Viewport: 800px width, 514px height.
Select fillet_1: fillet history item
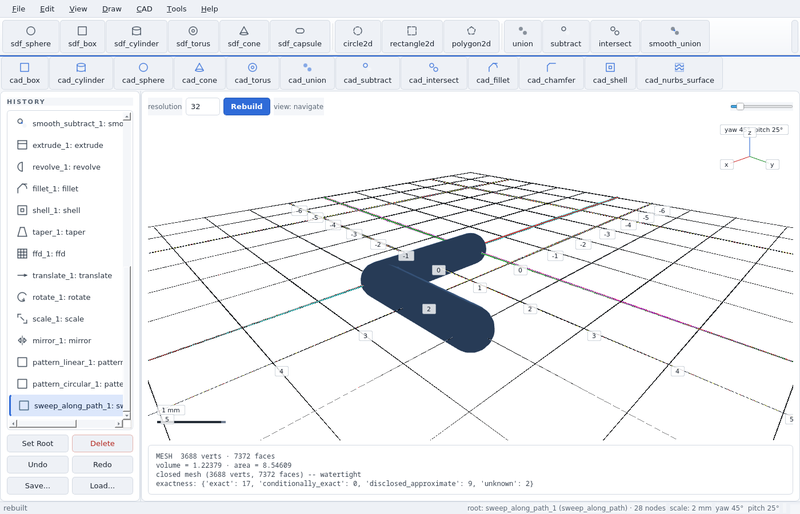pos(66,188)
